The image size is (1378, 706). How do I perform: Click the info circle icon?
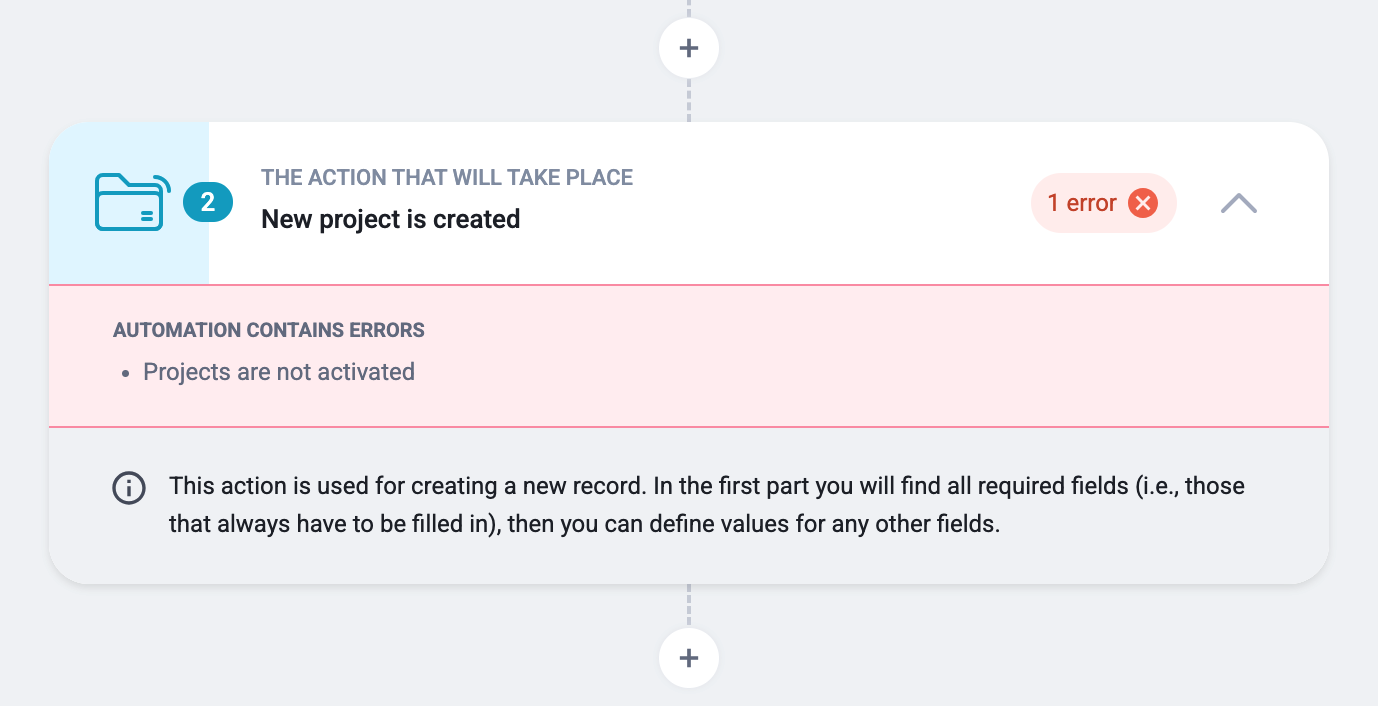pos(128,489)
